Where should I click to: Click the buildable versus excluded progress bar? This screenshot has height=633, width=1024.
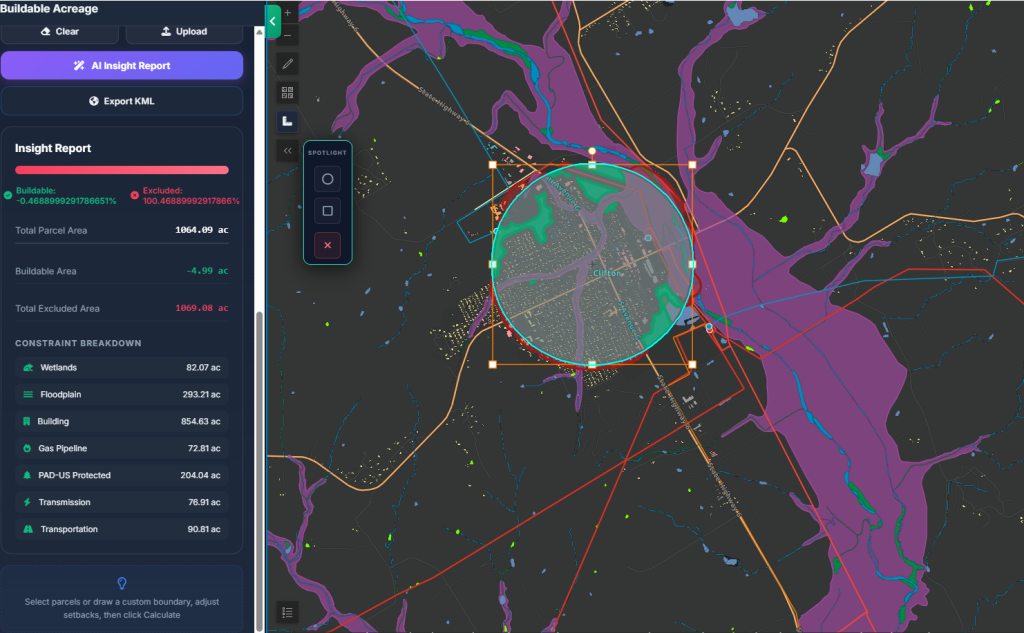coord(122,170)
